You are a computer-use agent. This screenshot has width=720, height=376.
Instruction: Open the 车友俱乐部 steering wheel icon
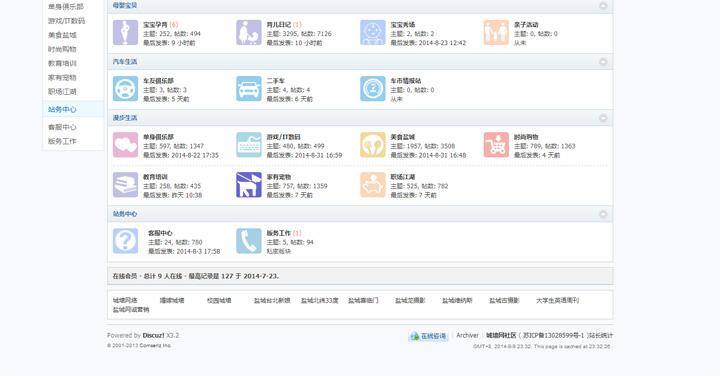(125, 89)
